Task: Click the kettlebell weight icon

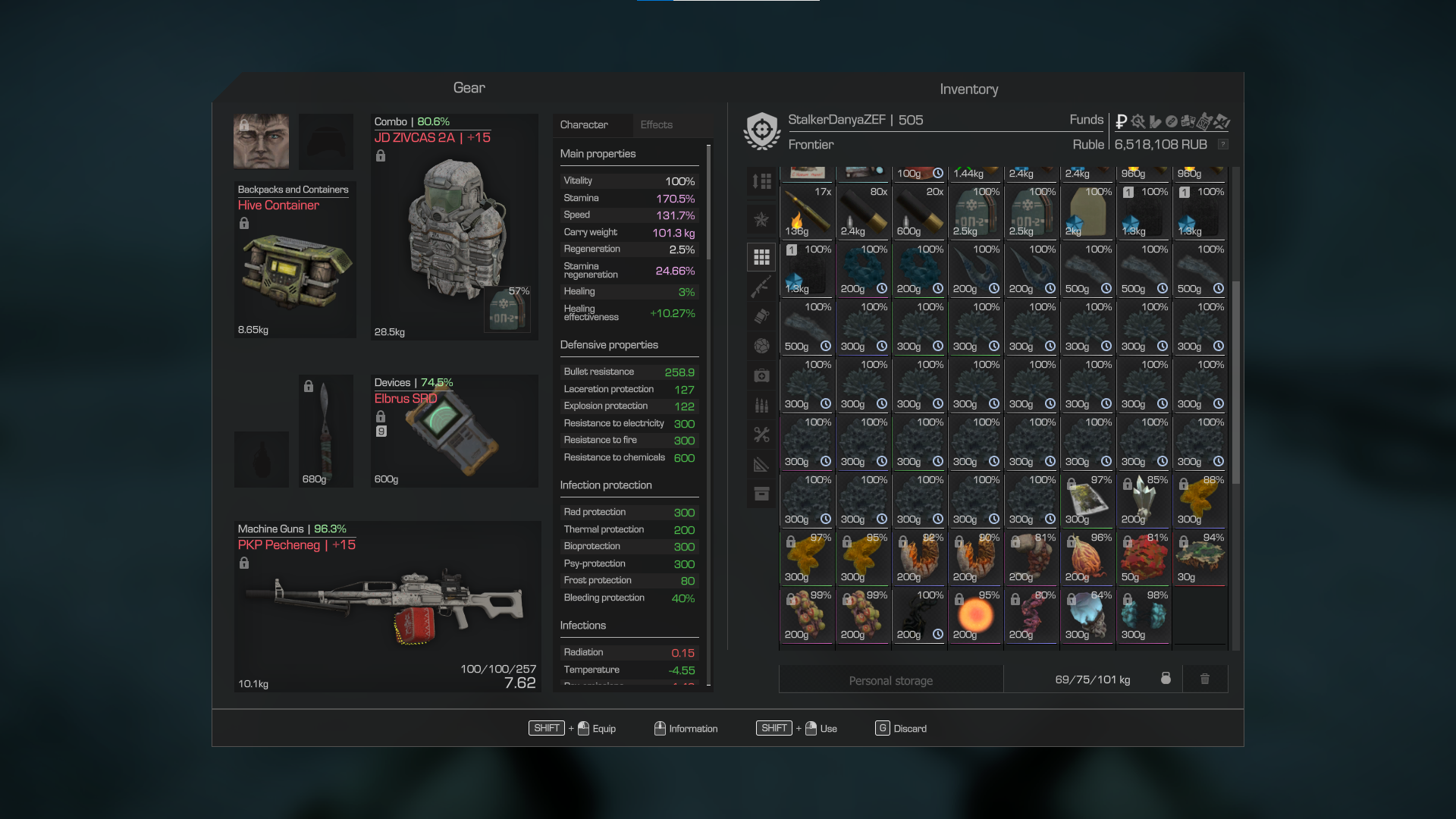Action: click(x=1166, y=679)
